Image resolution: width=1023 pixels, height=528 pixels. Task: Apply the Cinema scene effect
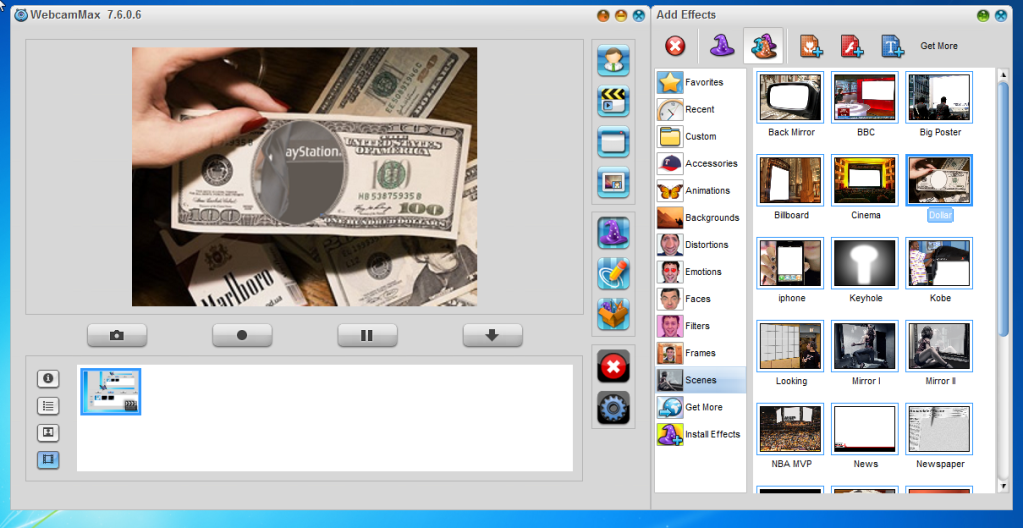tap(865, 180)
